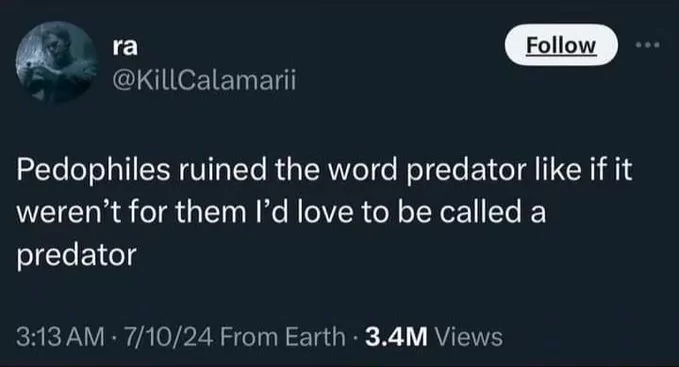
Task: Click the word love in the tweet
Action: click(325, 212)
